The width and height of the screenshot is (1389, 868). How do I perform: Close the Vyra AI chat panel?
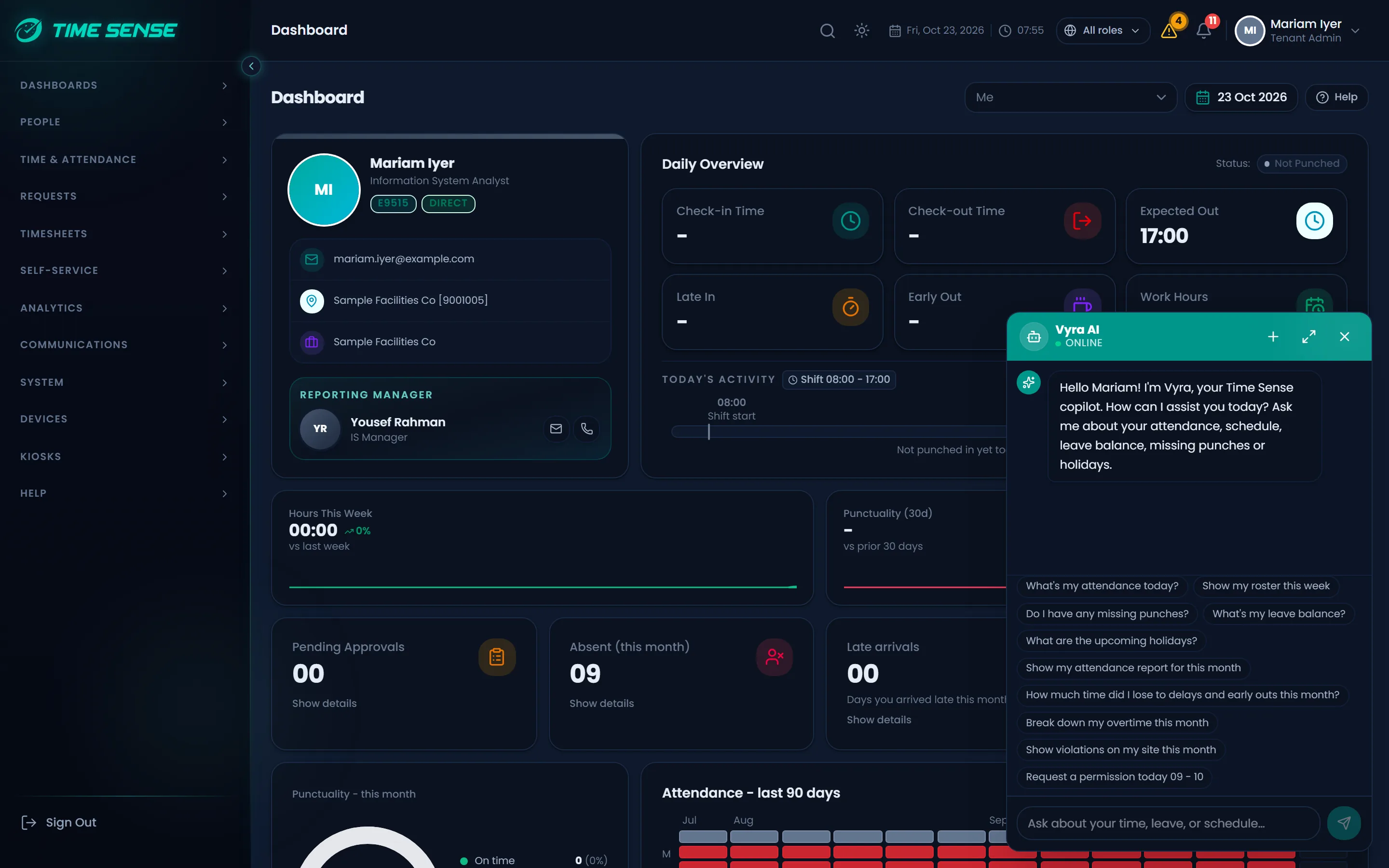click(x=1344, y=337)
